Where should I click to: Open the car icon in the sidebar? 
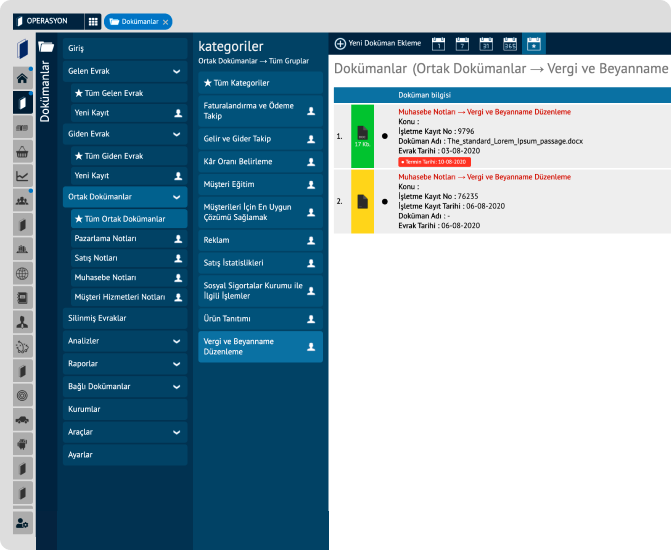(22, 420)
